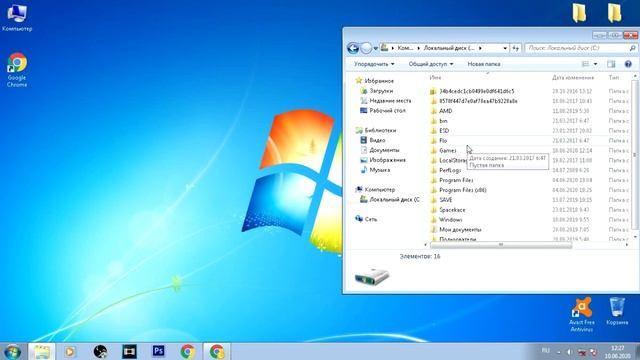The width and height of the screenshot is (640, 360).
Task: Open the 'Упорядочить' menu
Action: pyautogui.click(x=374, y=64)
